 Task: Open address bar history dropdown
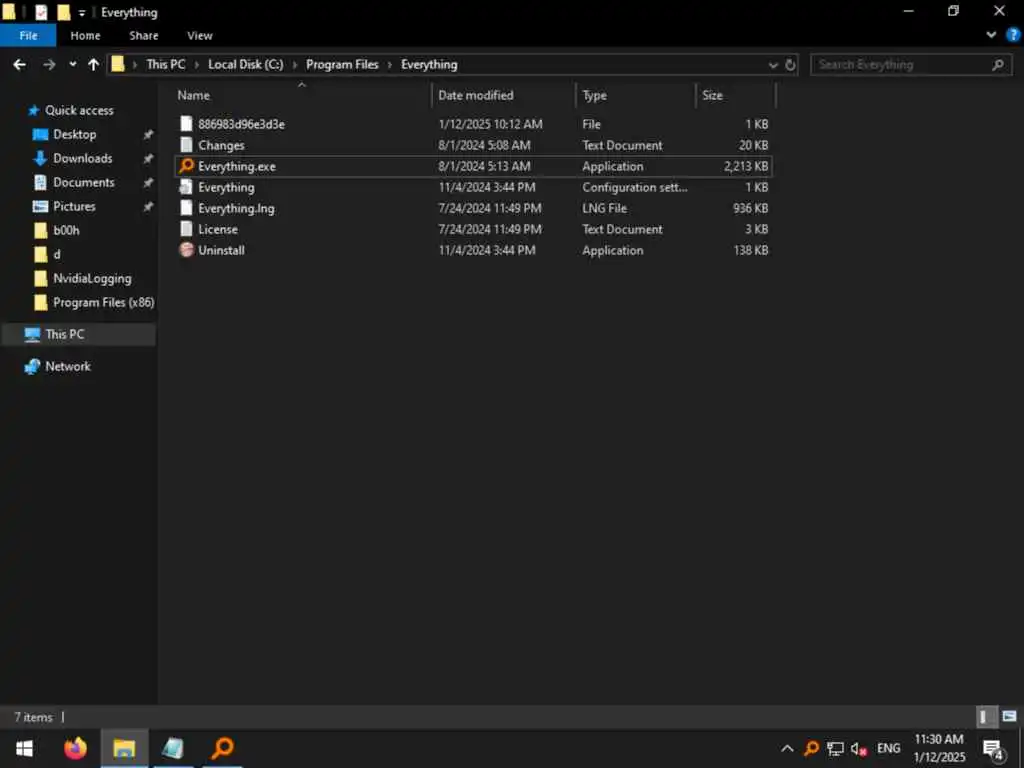coord(773,65)
